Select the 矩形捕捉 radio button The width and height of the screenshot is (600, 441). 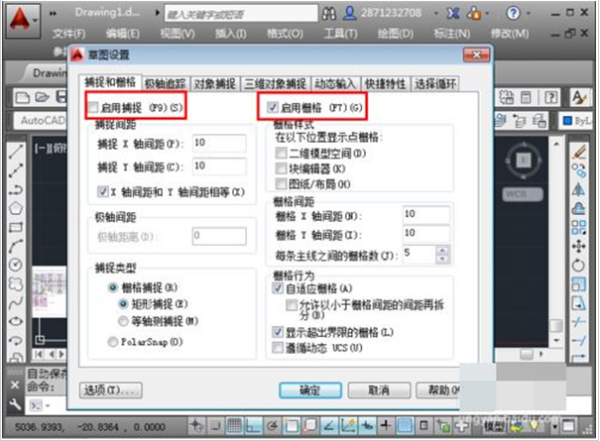(x=123, y=304)
